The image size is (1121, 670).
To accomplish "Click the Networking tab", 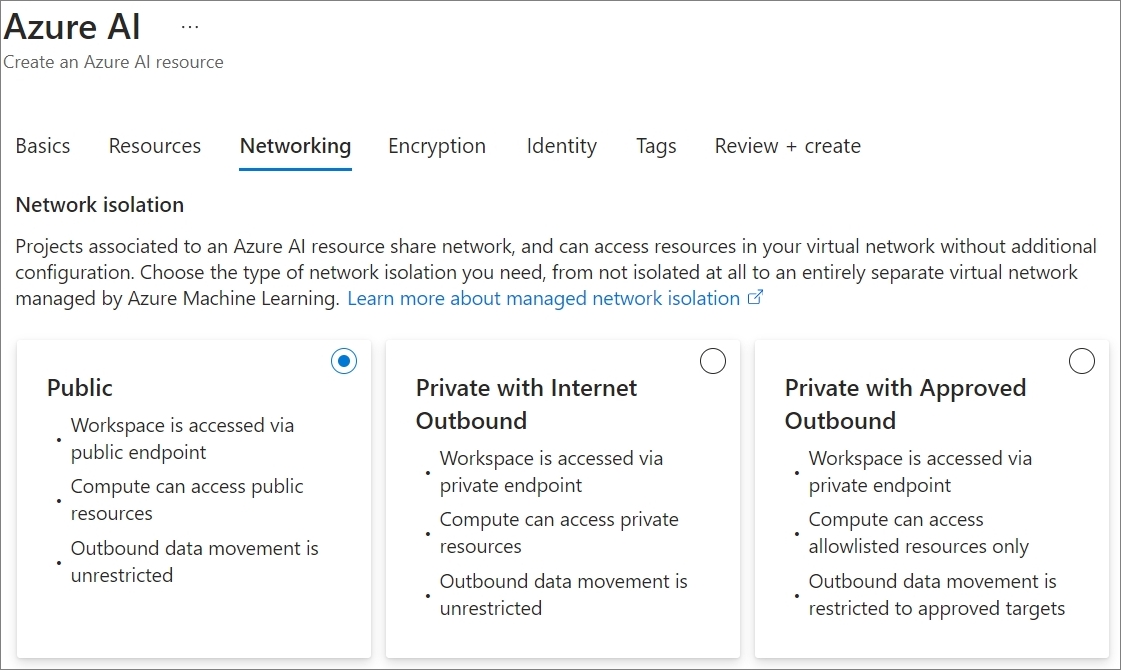I will tap(295, 146).
